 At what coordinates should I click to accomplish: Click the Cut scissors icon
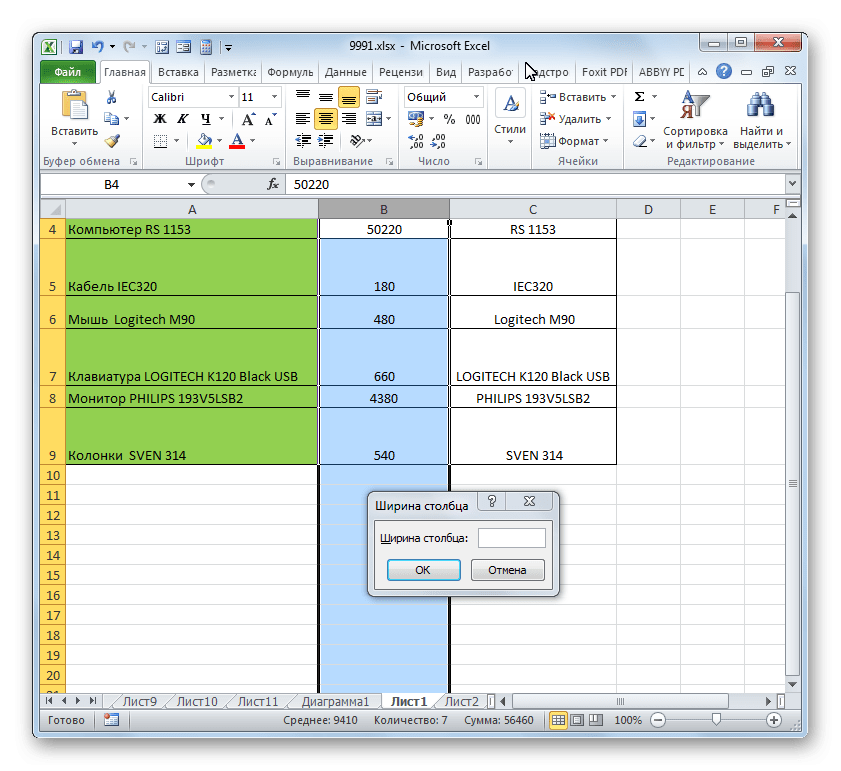click(112, 97)
